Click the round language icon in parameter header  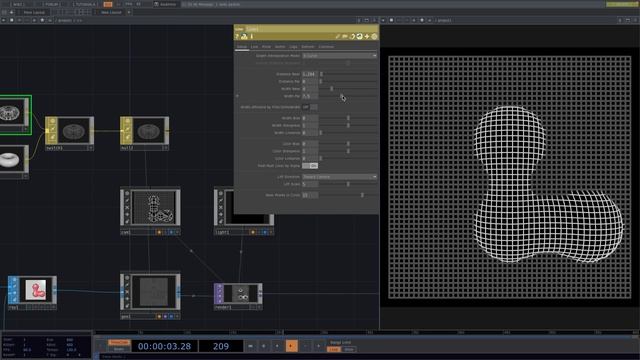click(x=360, y=37)
